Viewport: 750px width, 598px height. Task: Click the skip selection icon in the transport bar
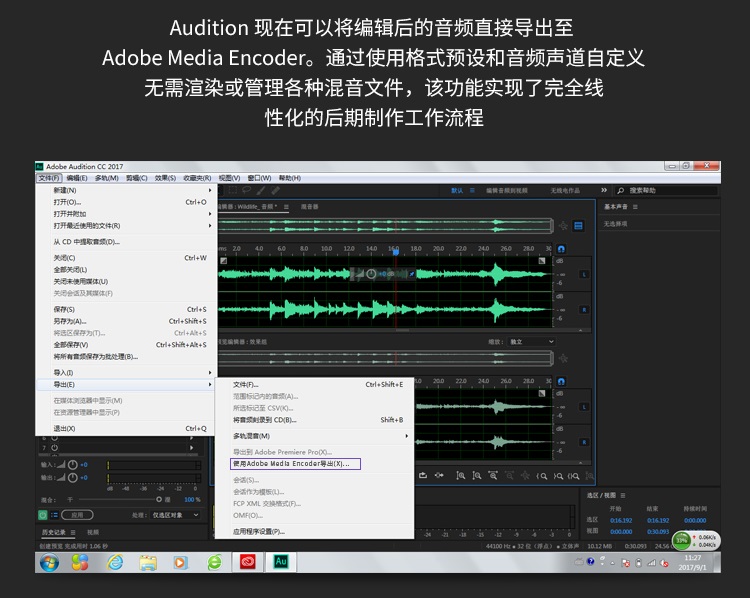[439, 475]
